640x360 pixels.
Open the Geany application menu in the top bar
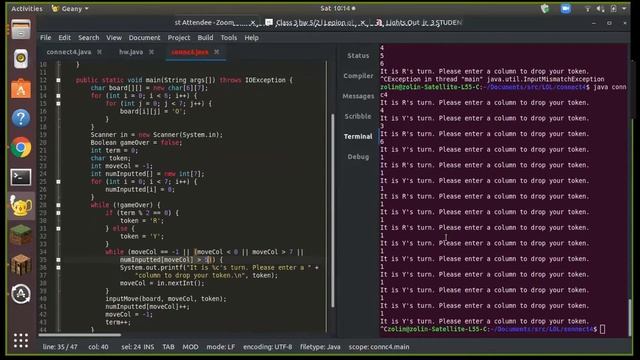click(x=70, y=9)
